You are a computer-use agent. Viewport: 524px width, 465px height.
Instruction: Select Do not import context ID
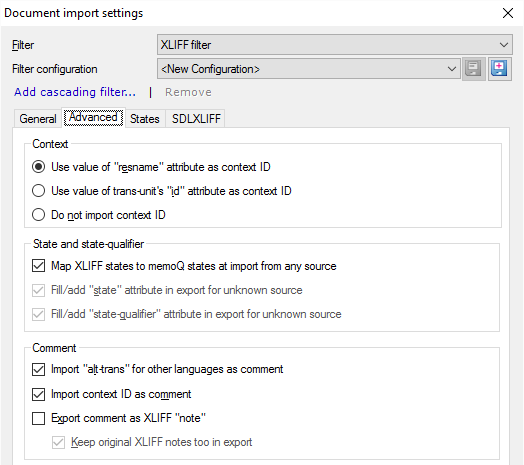click(x=38, y=215)
